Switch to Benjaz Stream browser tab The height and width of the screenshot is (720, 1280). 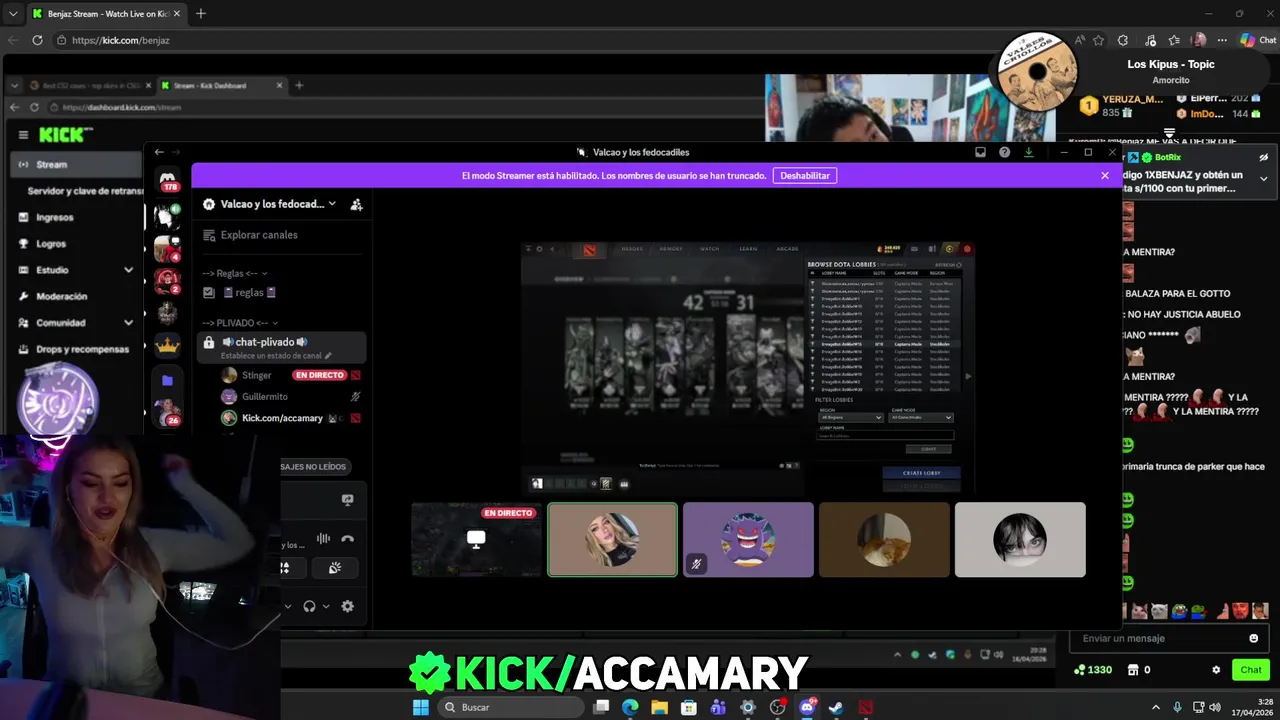point(105,14)
